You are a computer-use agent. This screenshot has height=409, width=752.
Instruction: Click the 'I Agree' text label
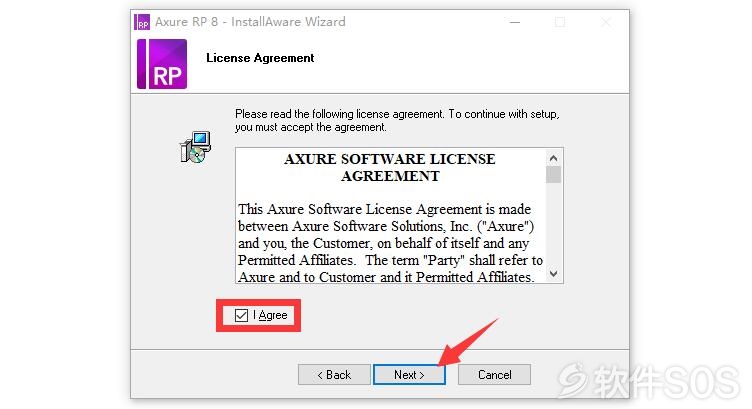coord(270,315)
